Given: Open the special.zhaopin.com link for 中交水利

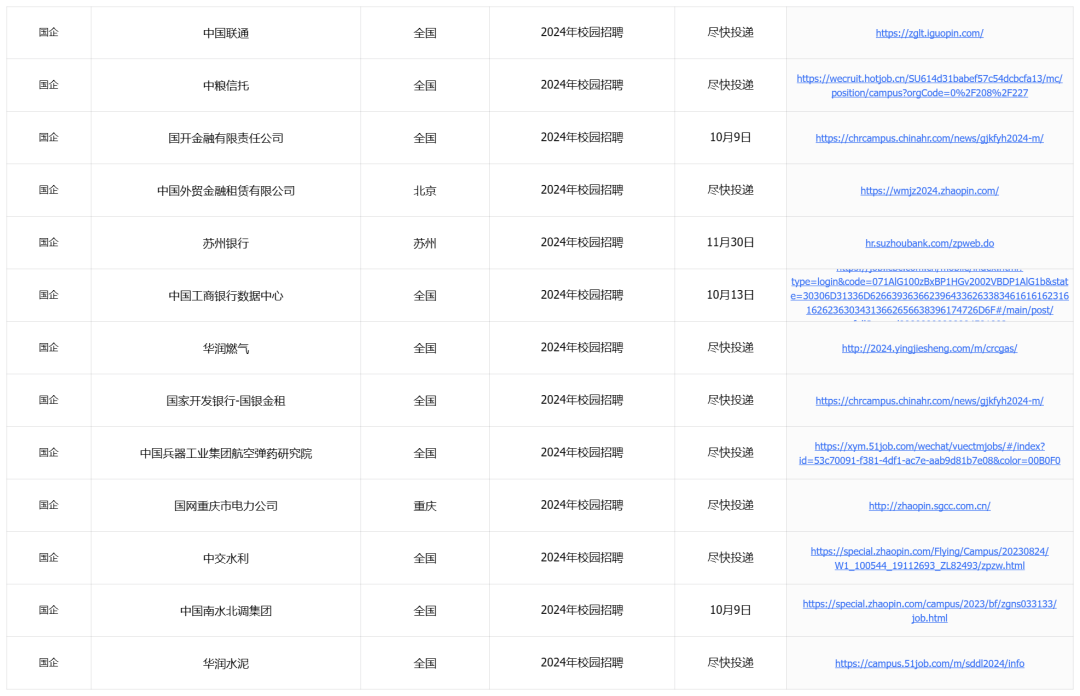Looking at the screenshot, I should tap(929, 558).
